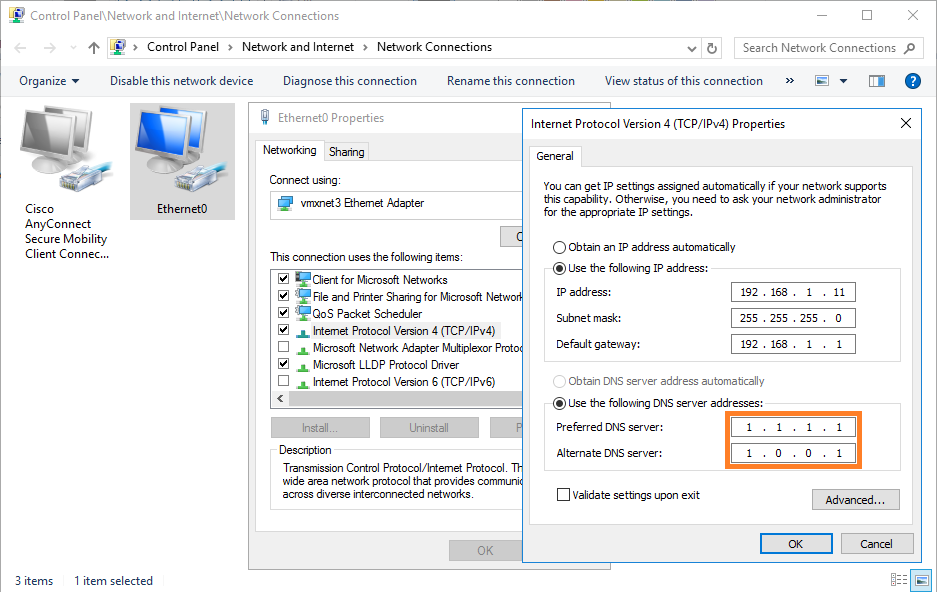Image resolution: width=937 pixels, height=592 pixels.
Task: Click Diagnose this connection in toolbar
Action: coord(349,81)
